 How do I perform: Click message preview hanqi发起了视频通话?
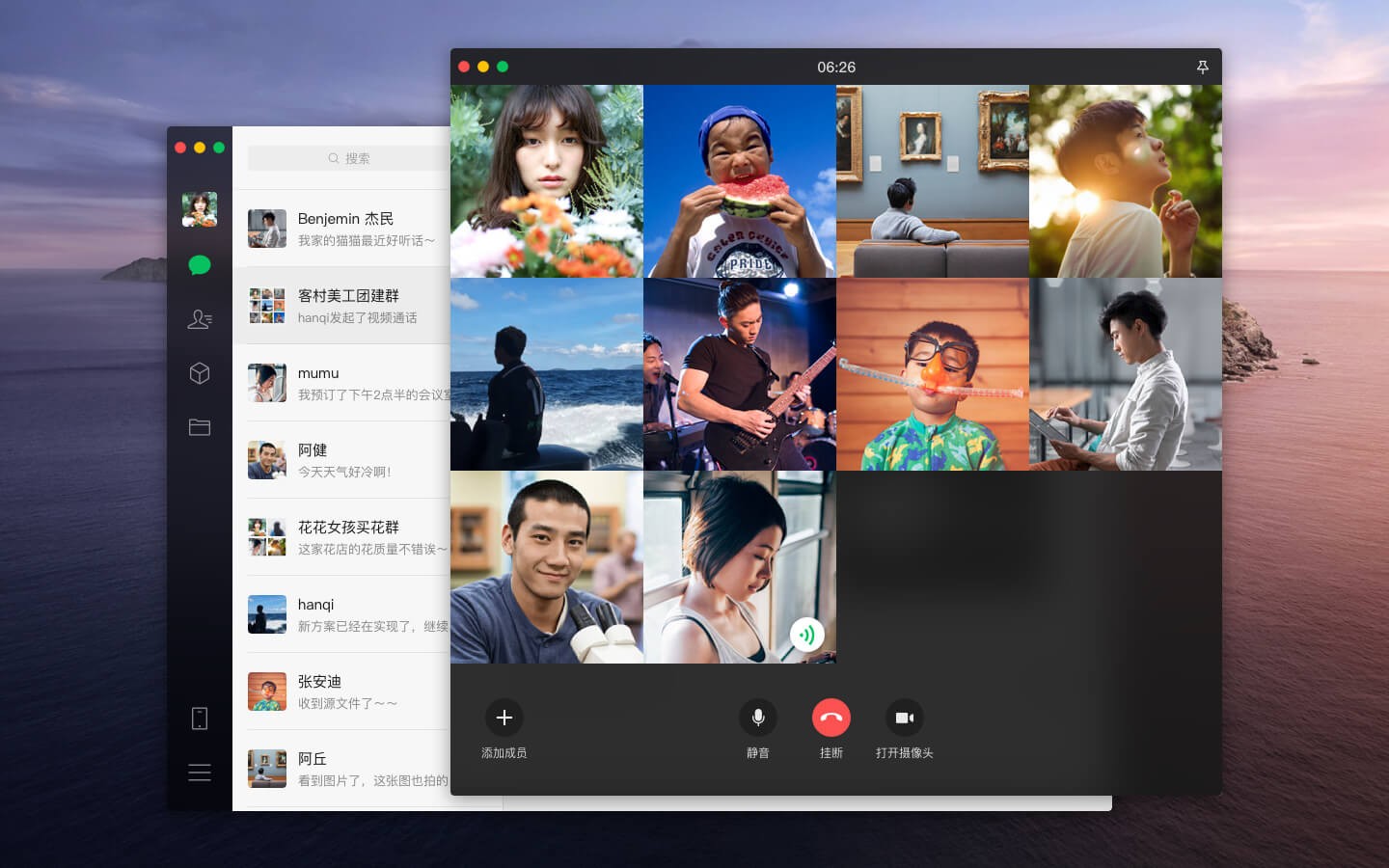(357, 317)
